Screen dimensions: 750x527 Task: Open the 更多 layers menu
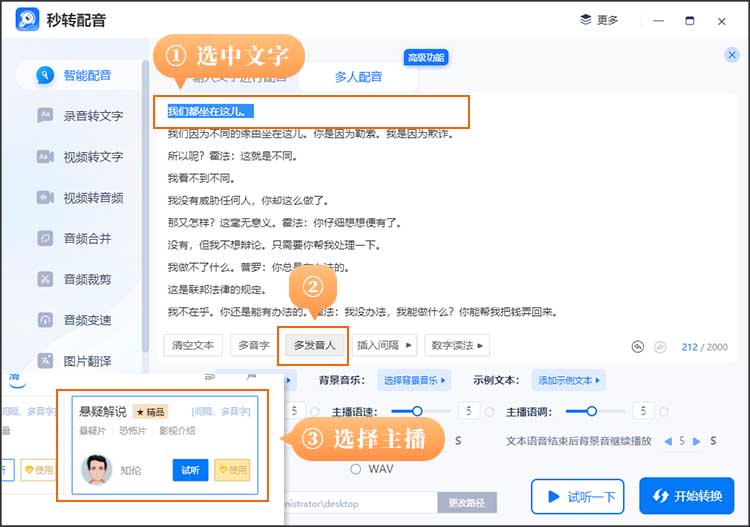(599, 20)
